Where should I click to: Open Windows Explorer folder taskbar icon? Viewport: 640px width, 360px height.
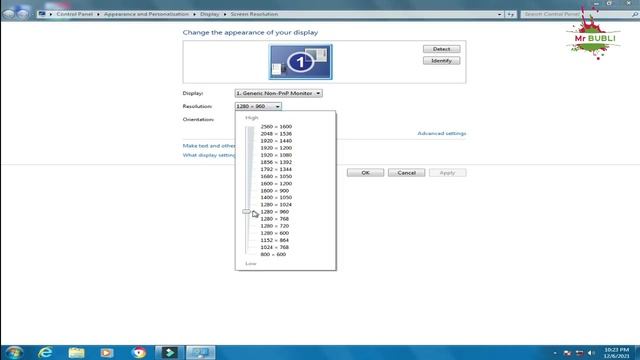point(76,352)
